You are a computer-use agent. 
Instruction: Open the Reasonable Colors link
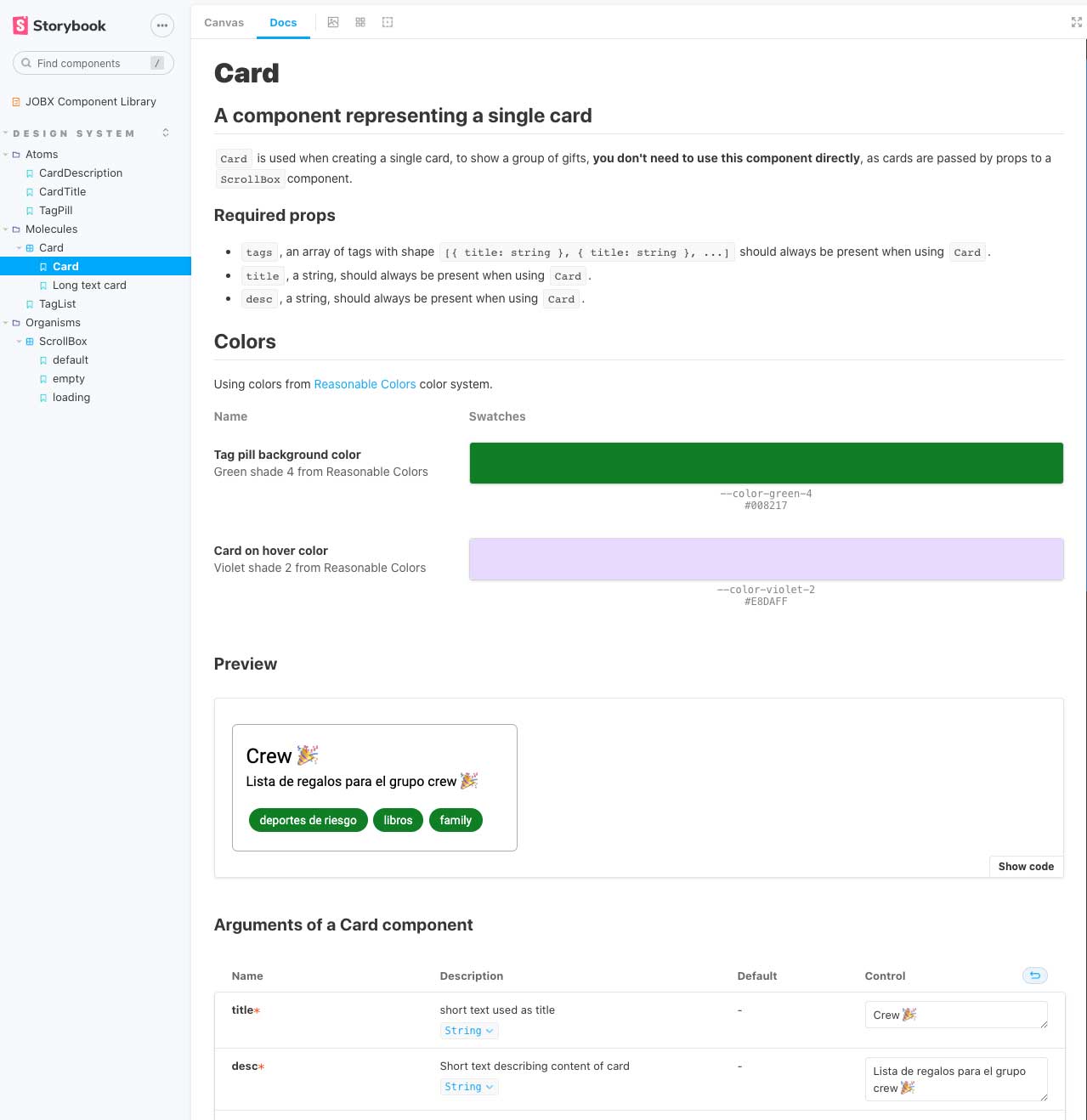coord(365,384)
